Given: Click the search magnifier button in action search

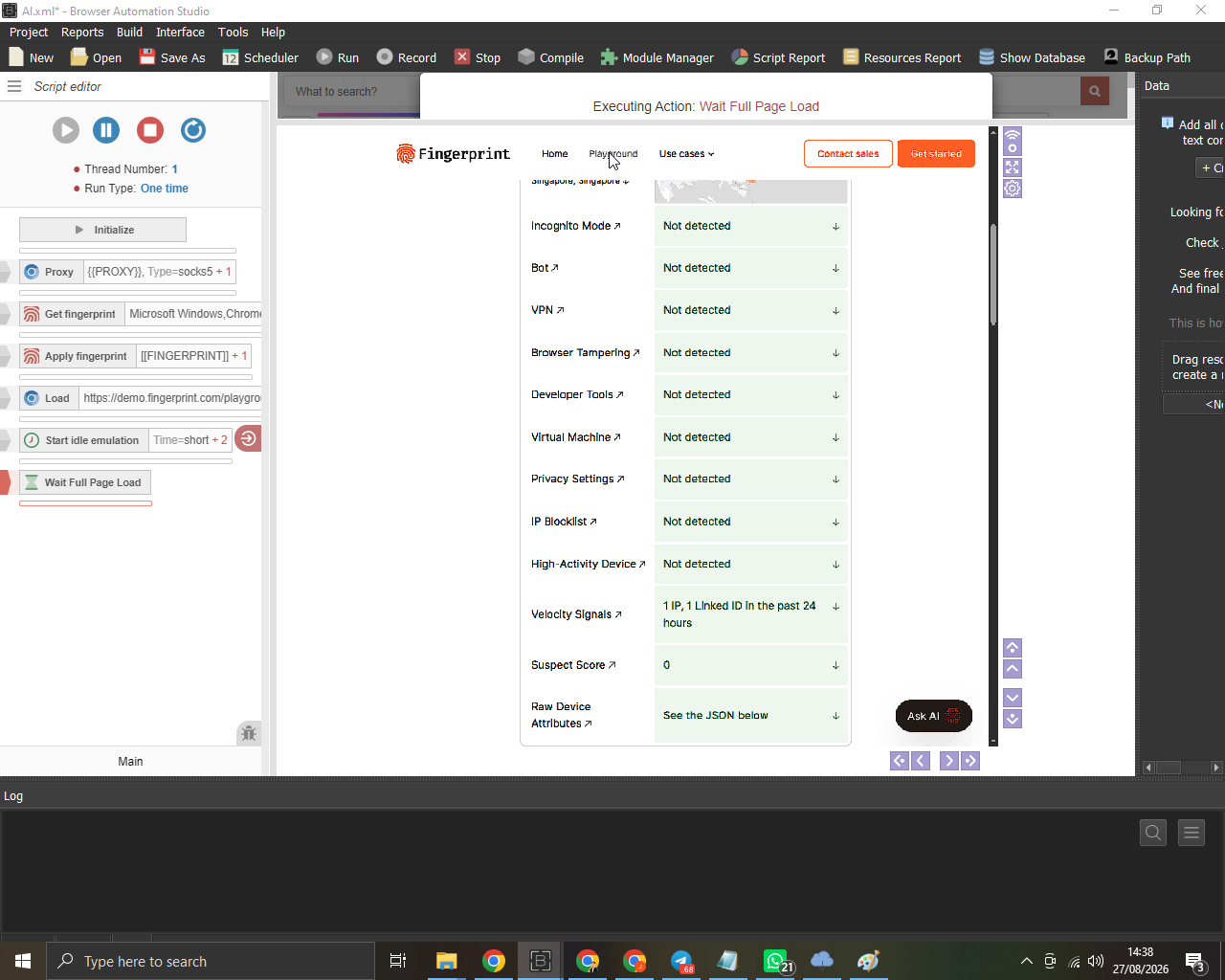Looking at the screenshot, I should [x=1094, y=92].
